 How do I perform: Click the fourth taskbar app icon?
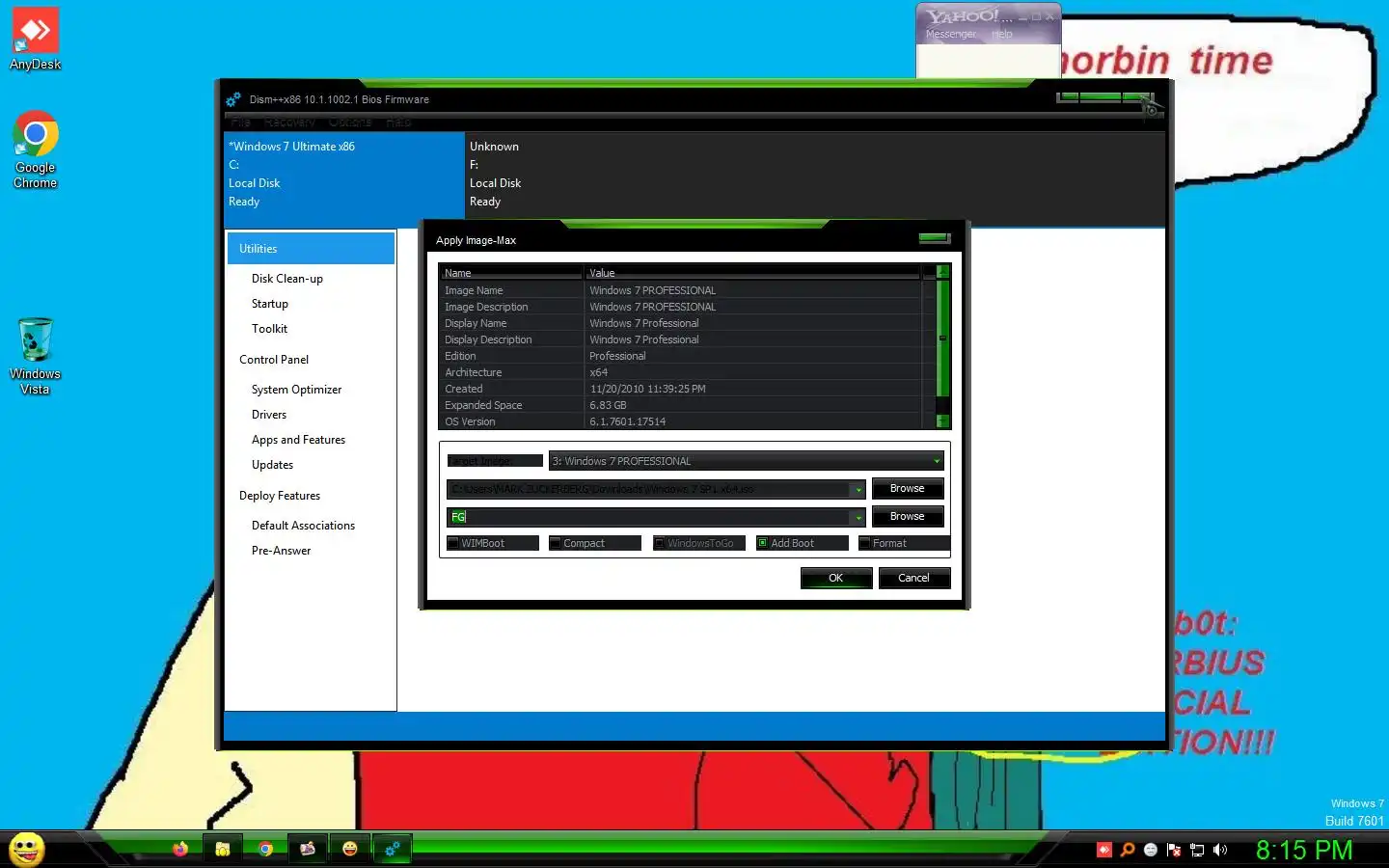(308, 849)
